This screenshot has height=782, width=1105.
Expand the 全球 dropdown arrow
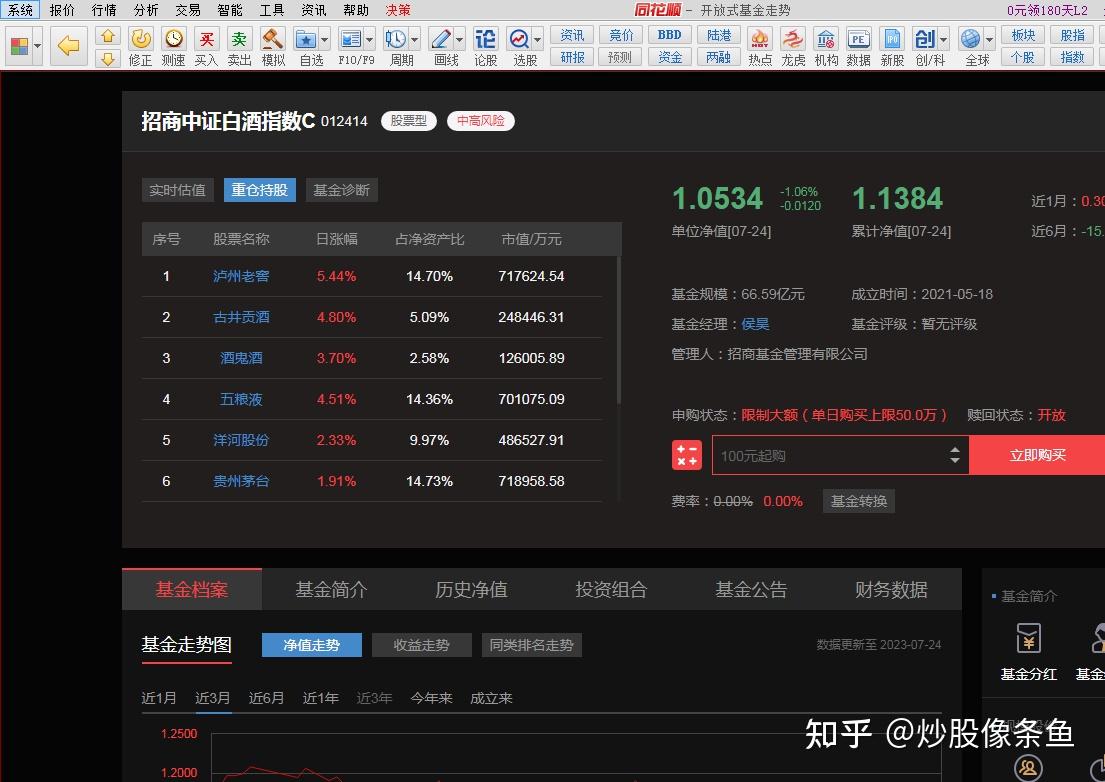(989, 39)
